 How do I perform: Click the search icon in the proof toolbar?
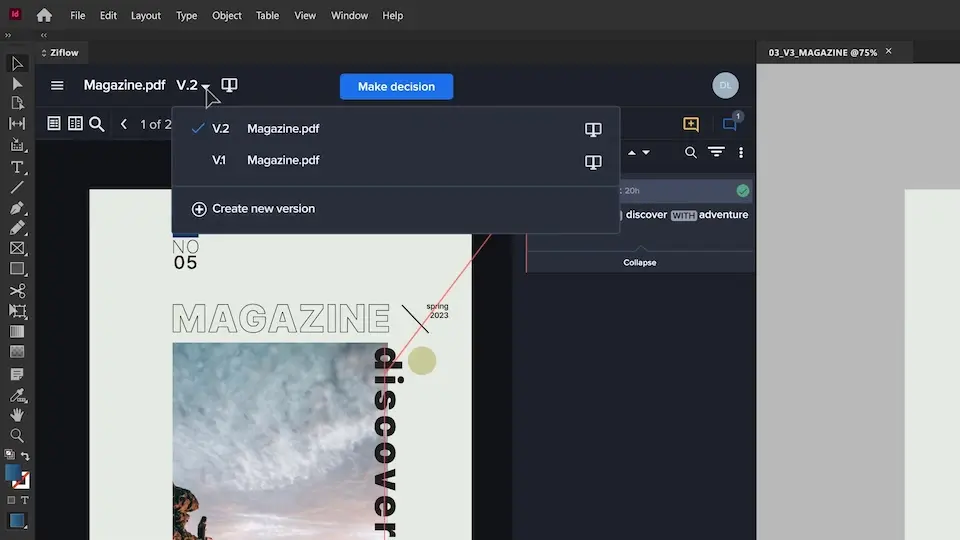click(97, 124)
